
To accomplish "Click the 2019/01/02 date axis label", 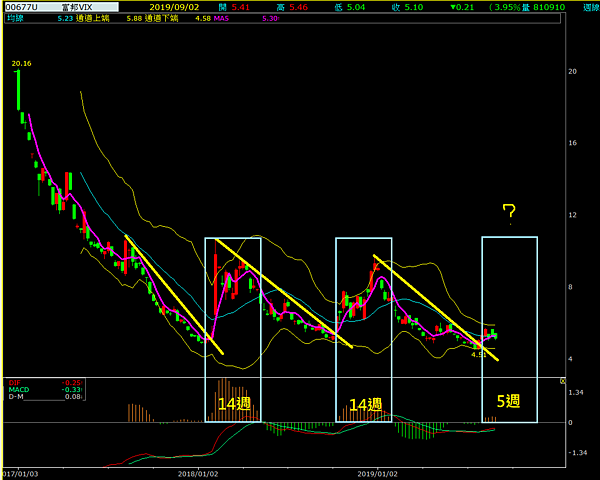I will [x=378, y=474].
